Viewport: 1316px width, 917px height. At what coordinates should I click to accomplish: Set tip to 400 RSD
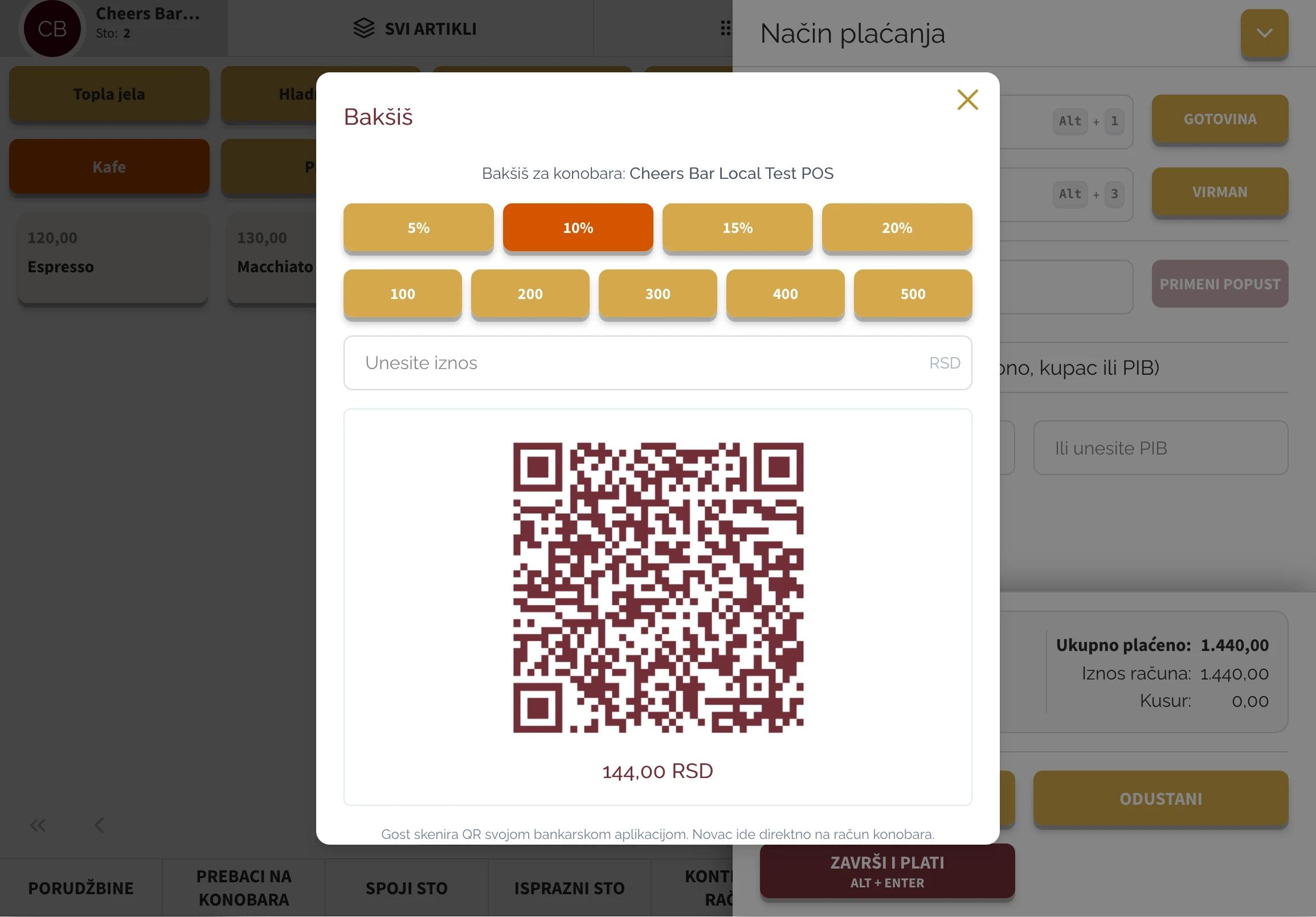click(x=785, y=293)
